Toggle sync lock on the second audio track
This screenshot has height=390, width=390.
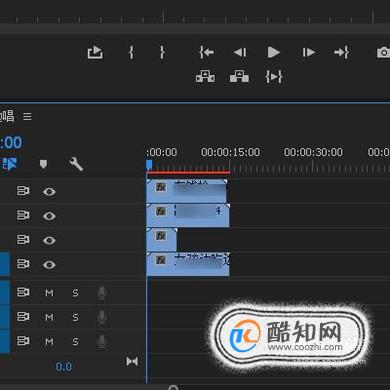(23, 316)
